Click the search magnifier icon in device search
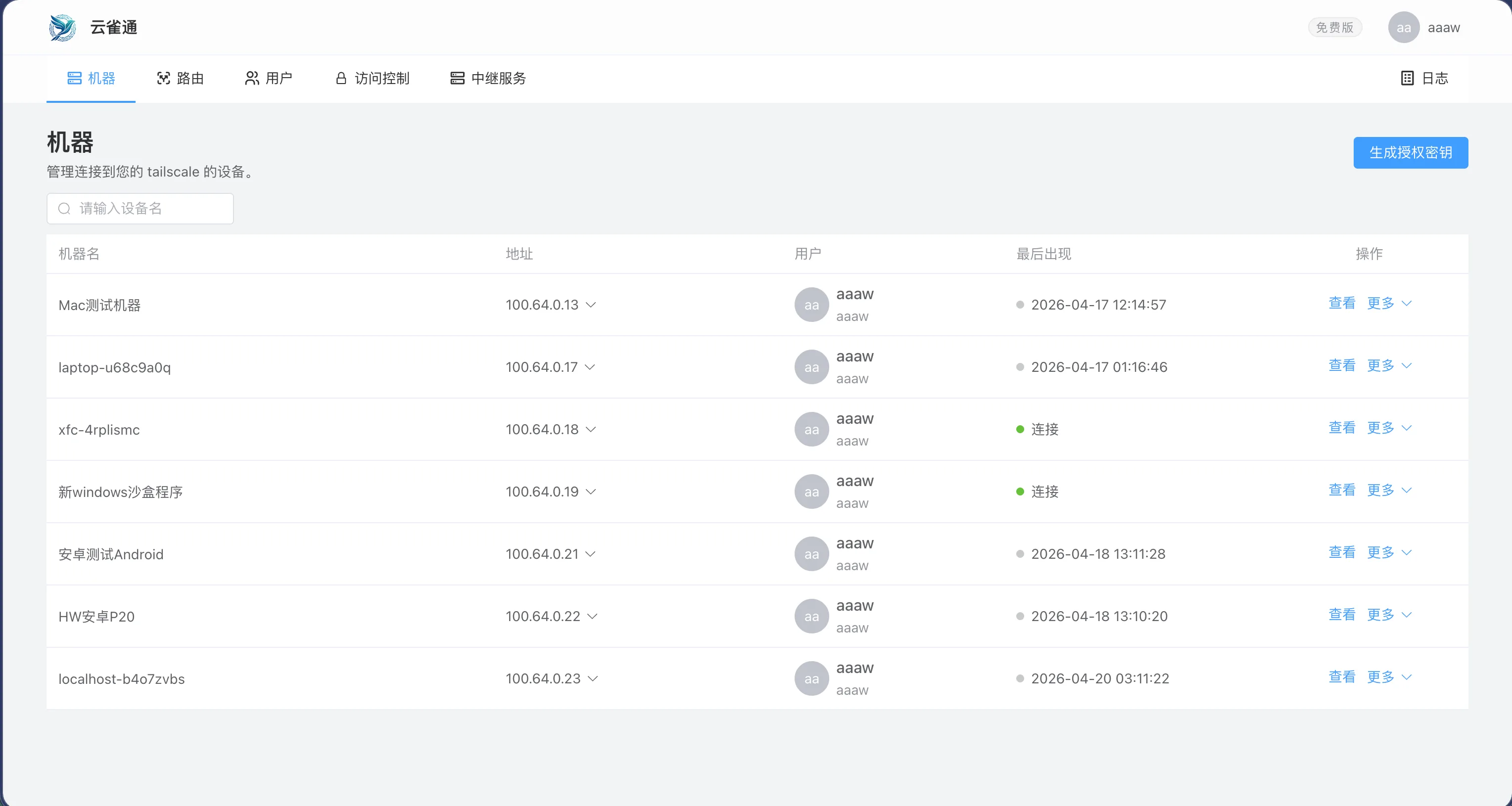Image resolution: width=1512 pixels, height=806 pixels. point(64,208)
